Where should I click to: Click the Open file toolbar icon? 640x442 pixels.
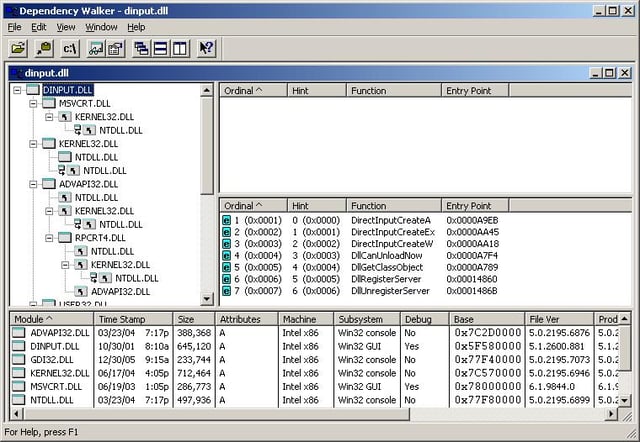tap(18, 49)
